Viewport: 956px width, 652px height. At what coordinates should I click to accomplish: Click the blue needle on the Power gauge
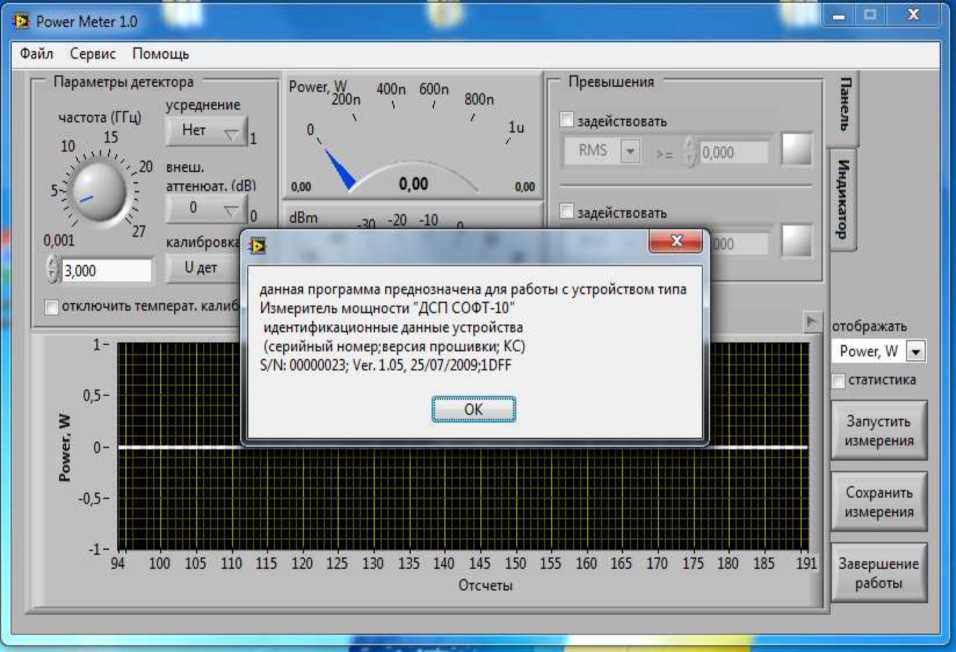(340, 168)
